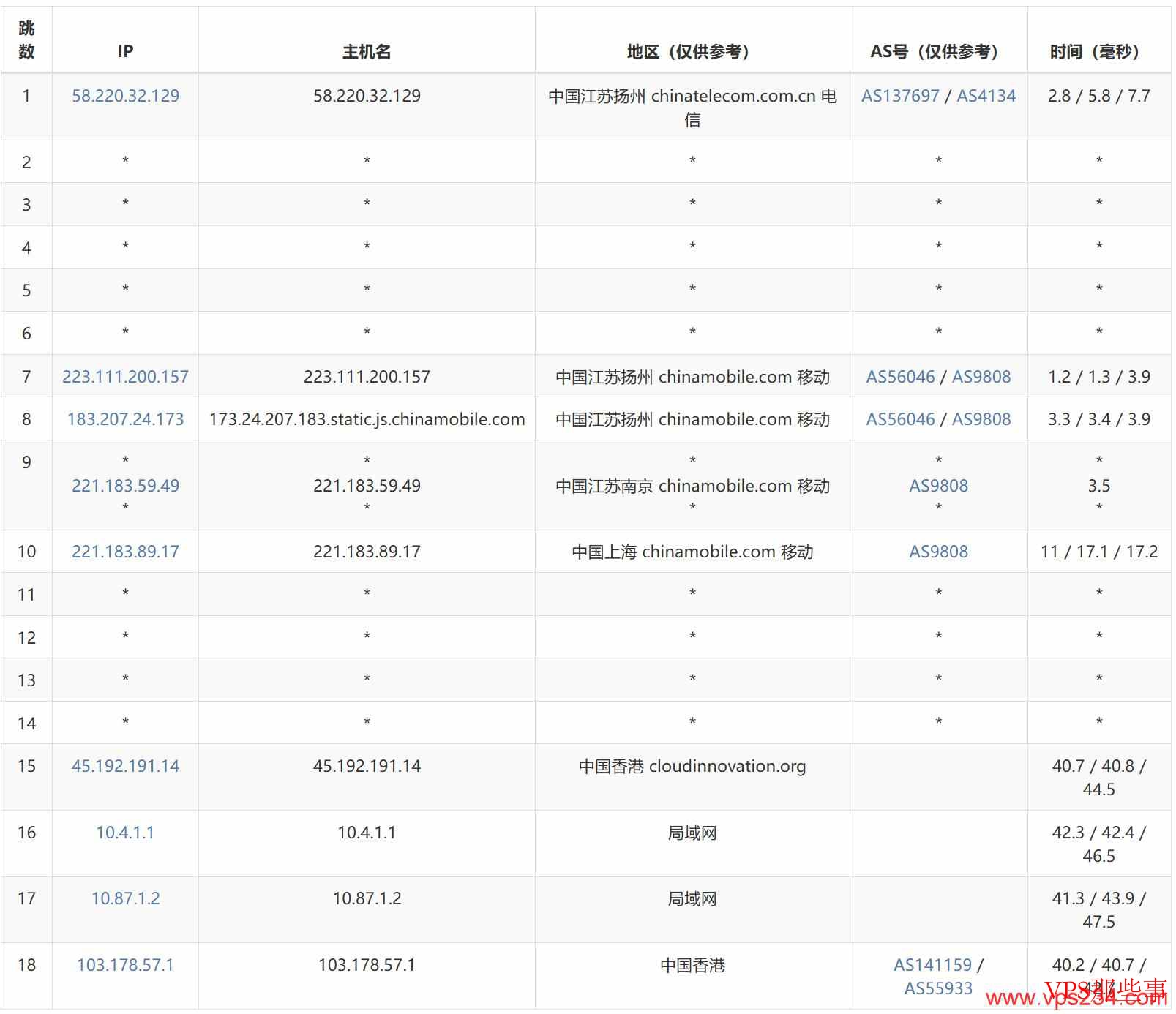1176x1014 pixels.
Task: Open IP link 10.87.1.2
Action: click(125, 898)
